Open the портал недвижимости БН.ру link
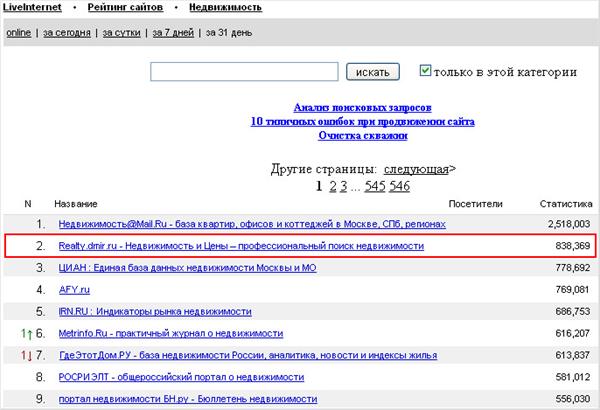Image resolution: width=600 pixels, height=410 pixels. tap(188, 399)
